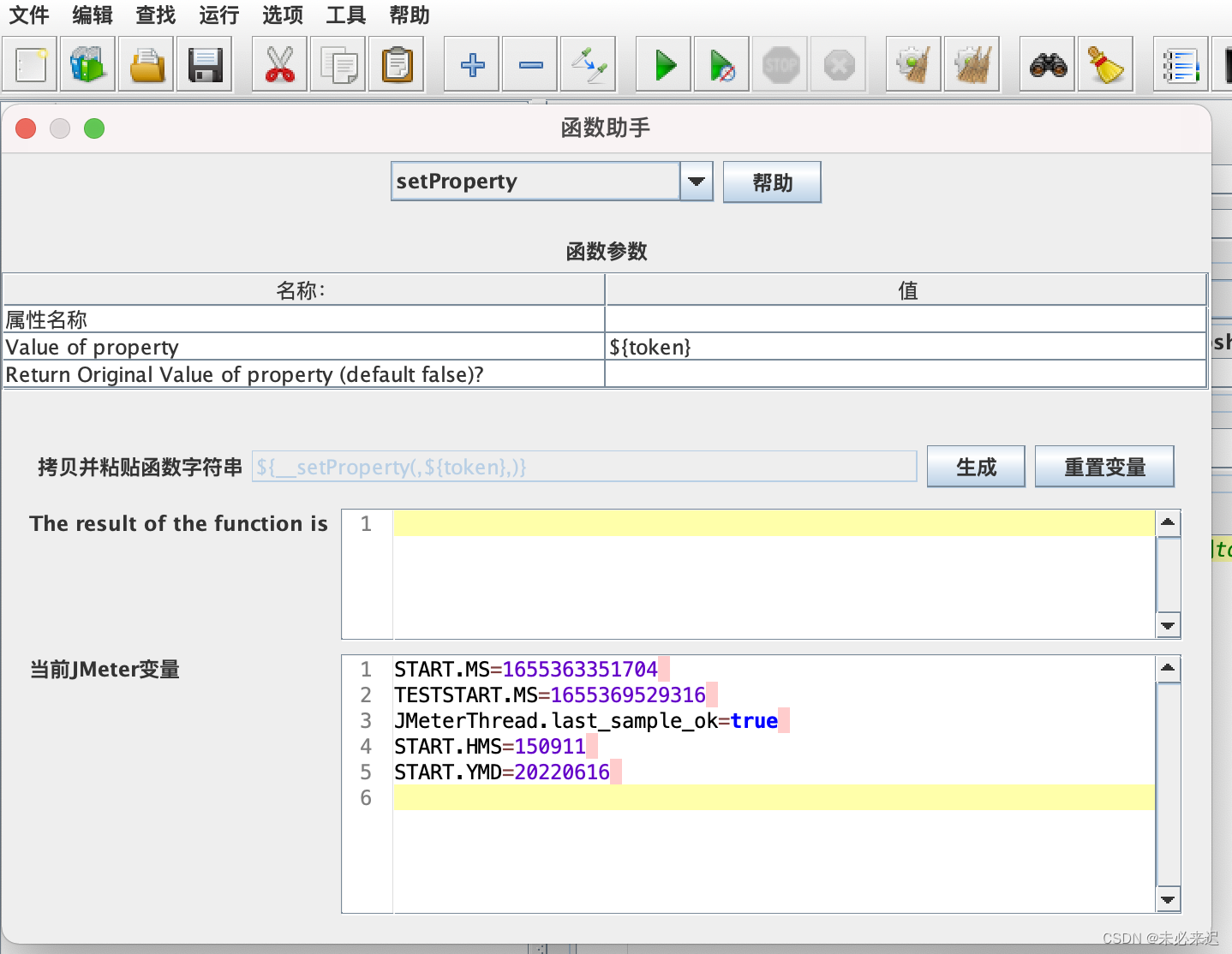Click the 生成 button
The height and width of the screenshot is (954, 1232).
[976, 467]
